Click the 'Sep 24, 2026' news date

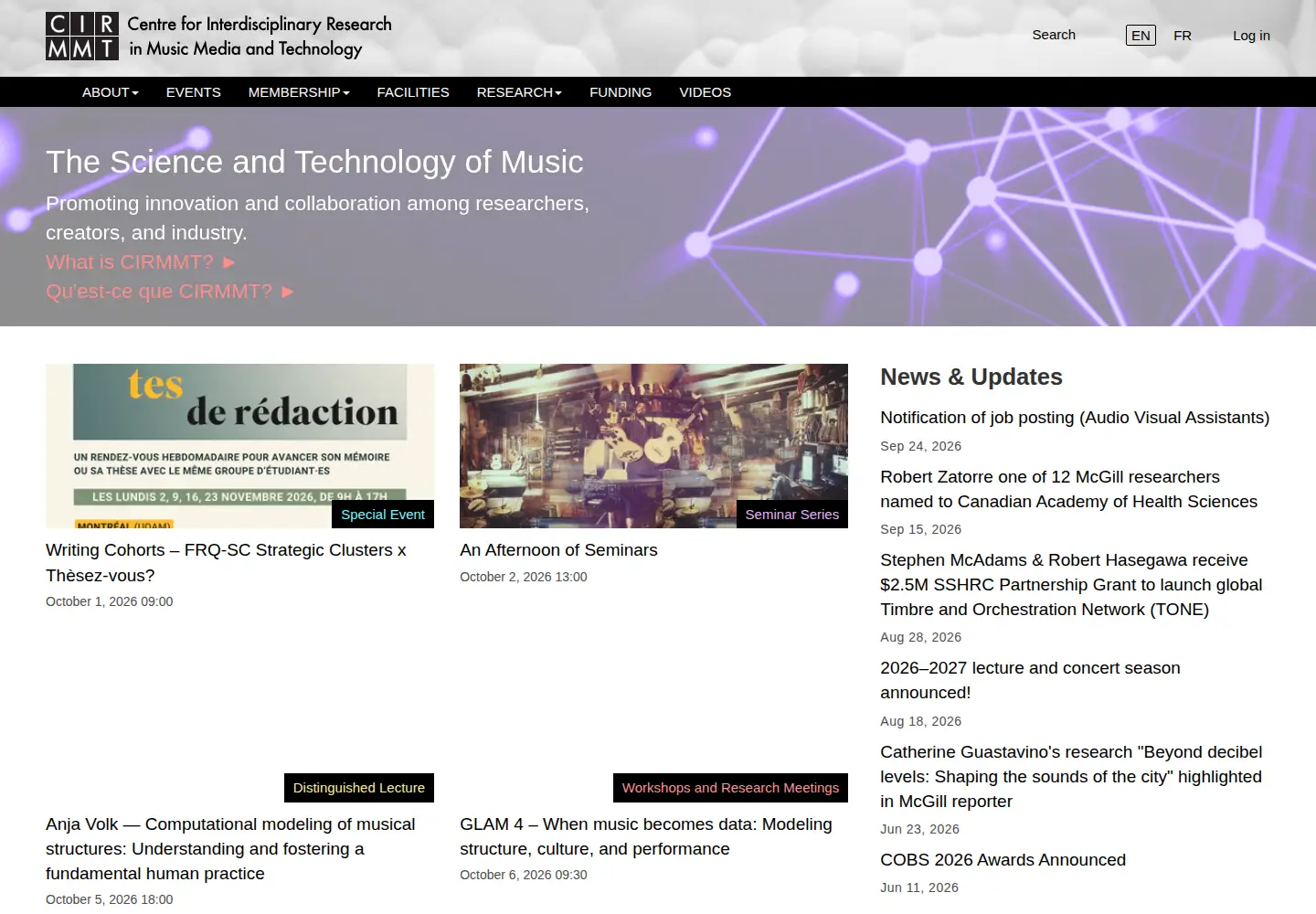920,446
